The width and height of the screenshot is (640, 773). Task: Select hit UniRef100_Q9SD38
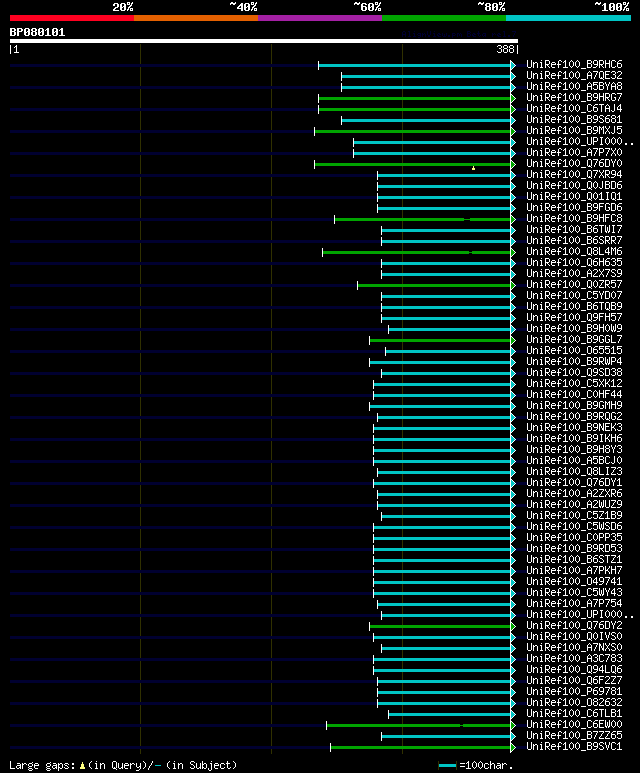[574, 373]
